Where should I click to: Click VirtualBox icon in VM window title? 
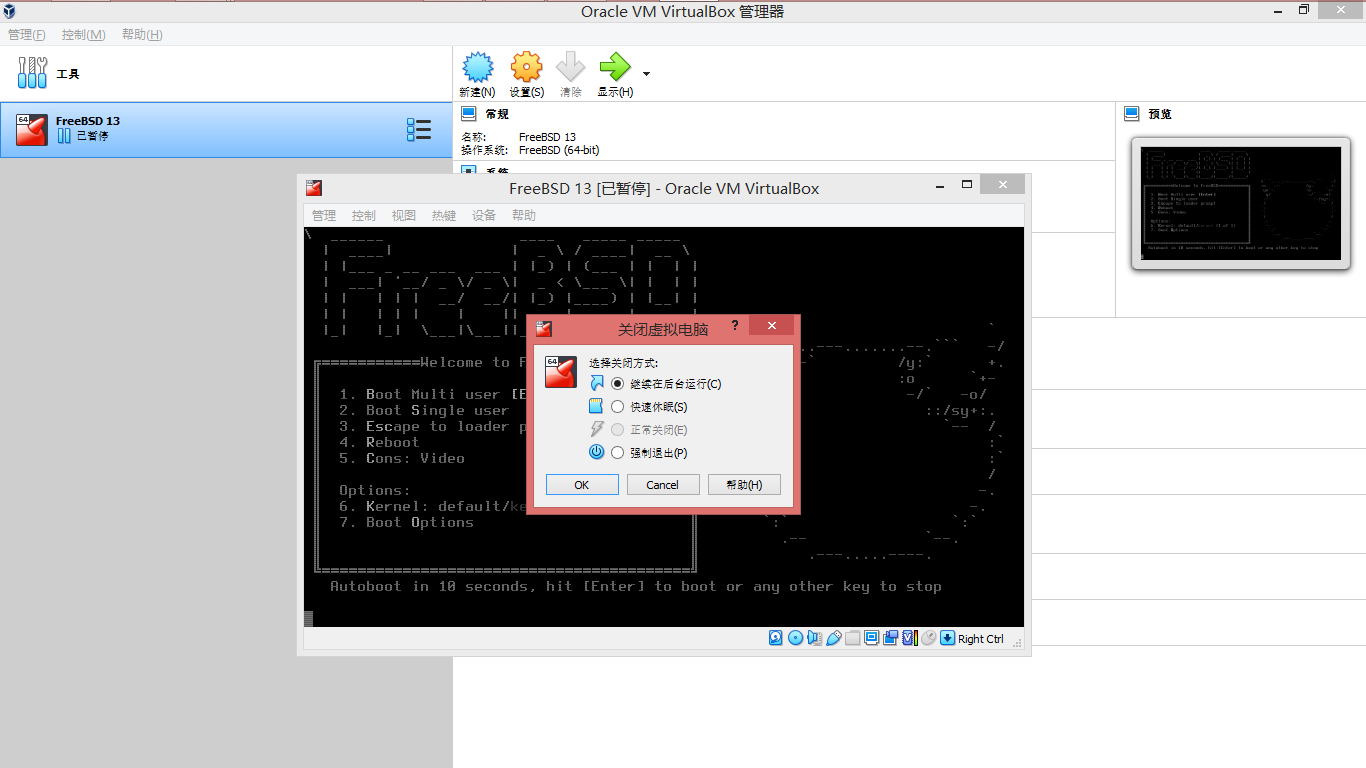pos(314,188)
